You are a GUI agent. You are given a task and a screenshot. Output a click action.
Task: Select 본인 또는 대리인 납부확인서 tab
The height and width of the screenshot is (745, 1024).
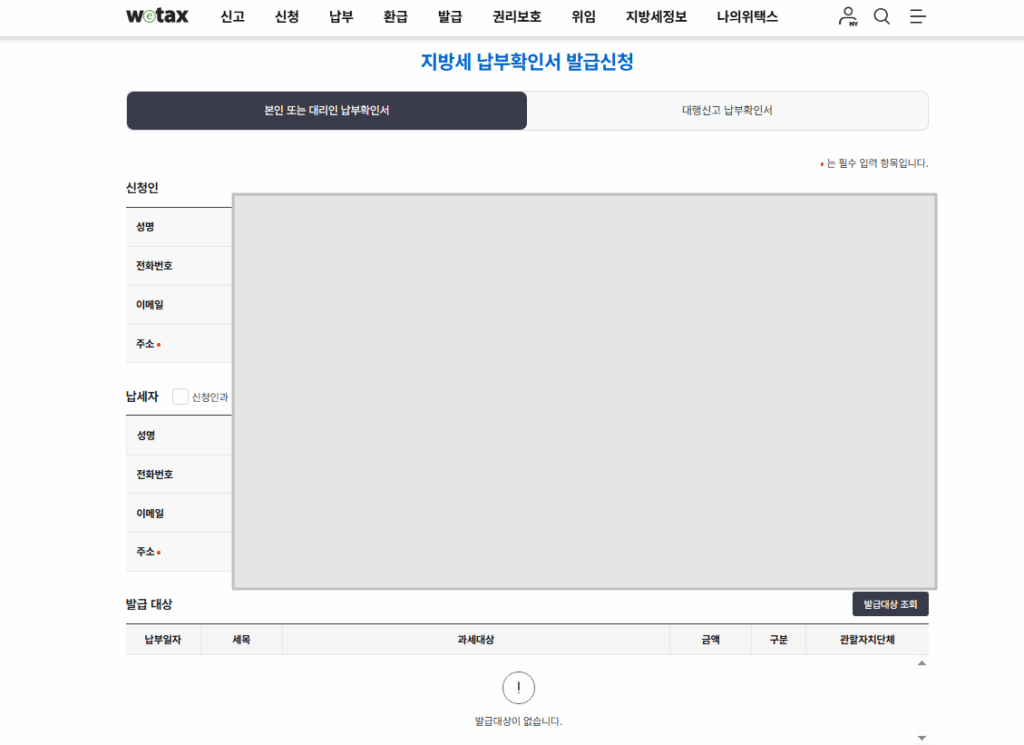tap(327, 110)
